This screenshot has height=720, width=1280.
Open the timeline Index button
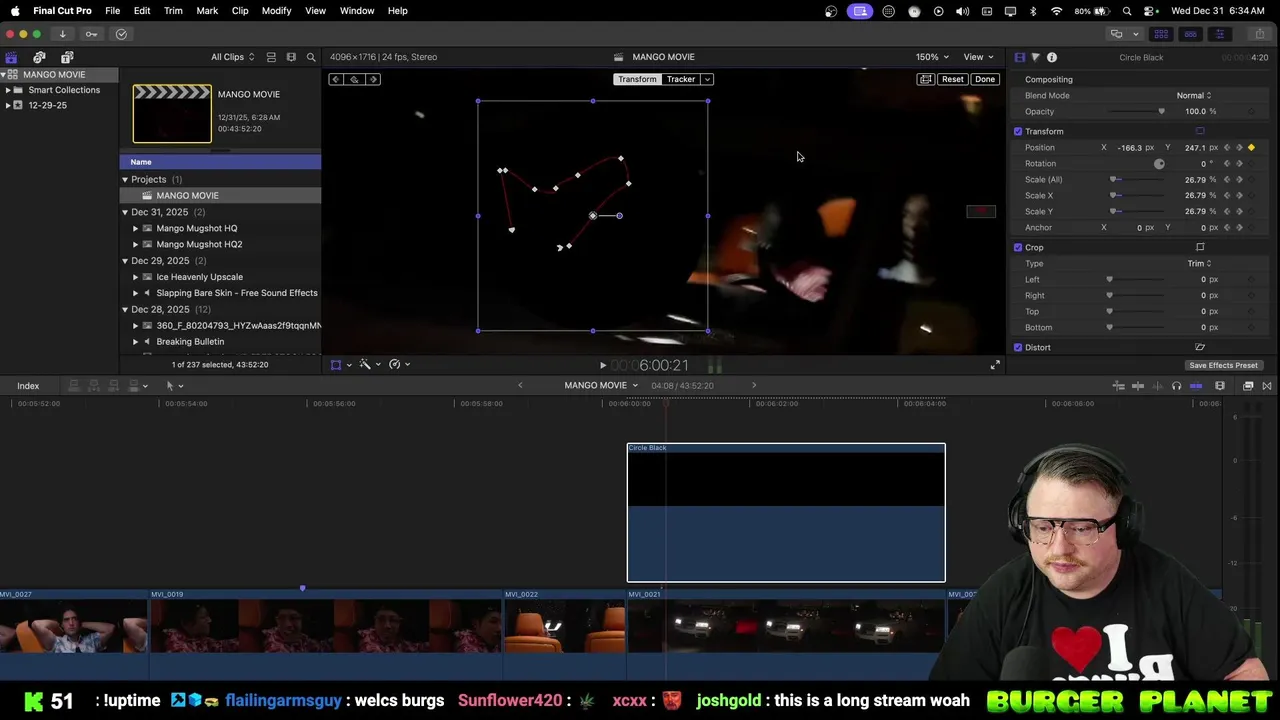click(x=28, y=386)
